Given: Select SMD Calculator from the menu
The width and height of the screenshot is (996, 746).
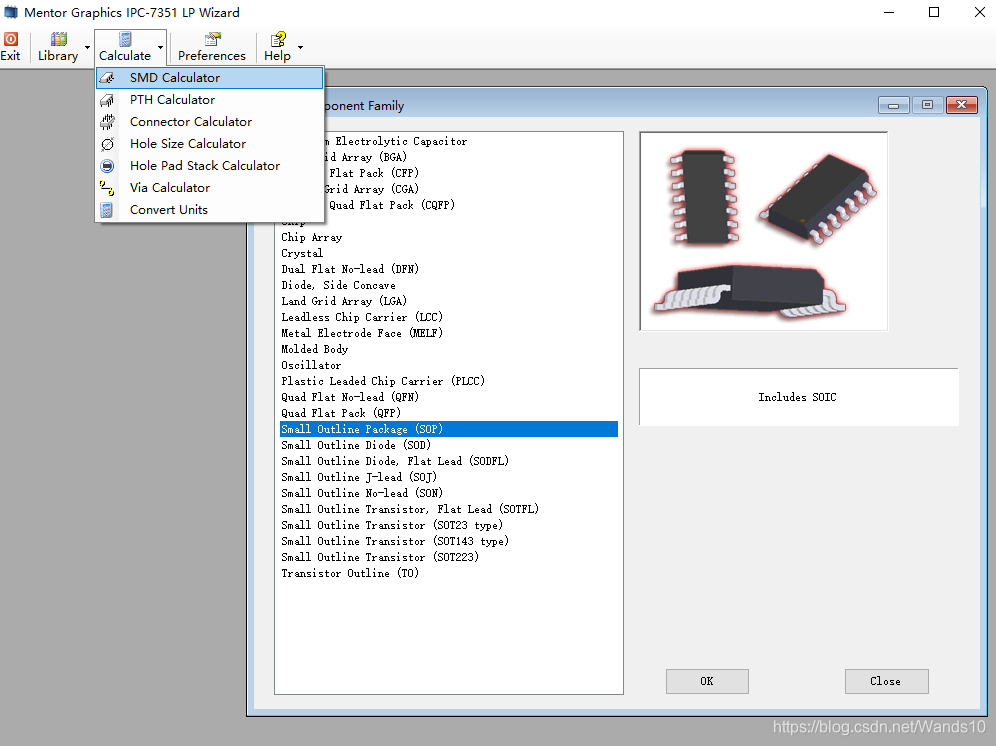Looking at the screenshot, I should point(175,78).
